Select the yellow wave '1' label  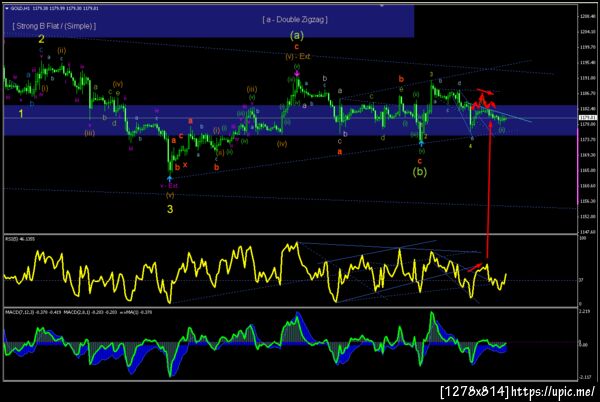pyautogui.click(x=21, y=114)
